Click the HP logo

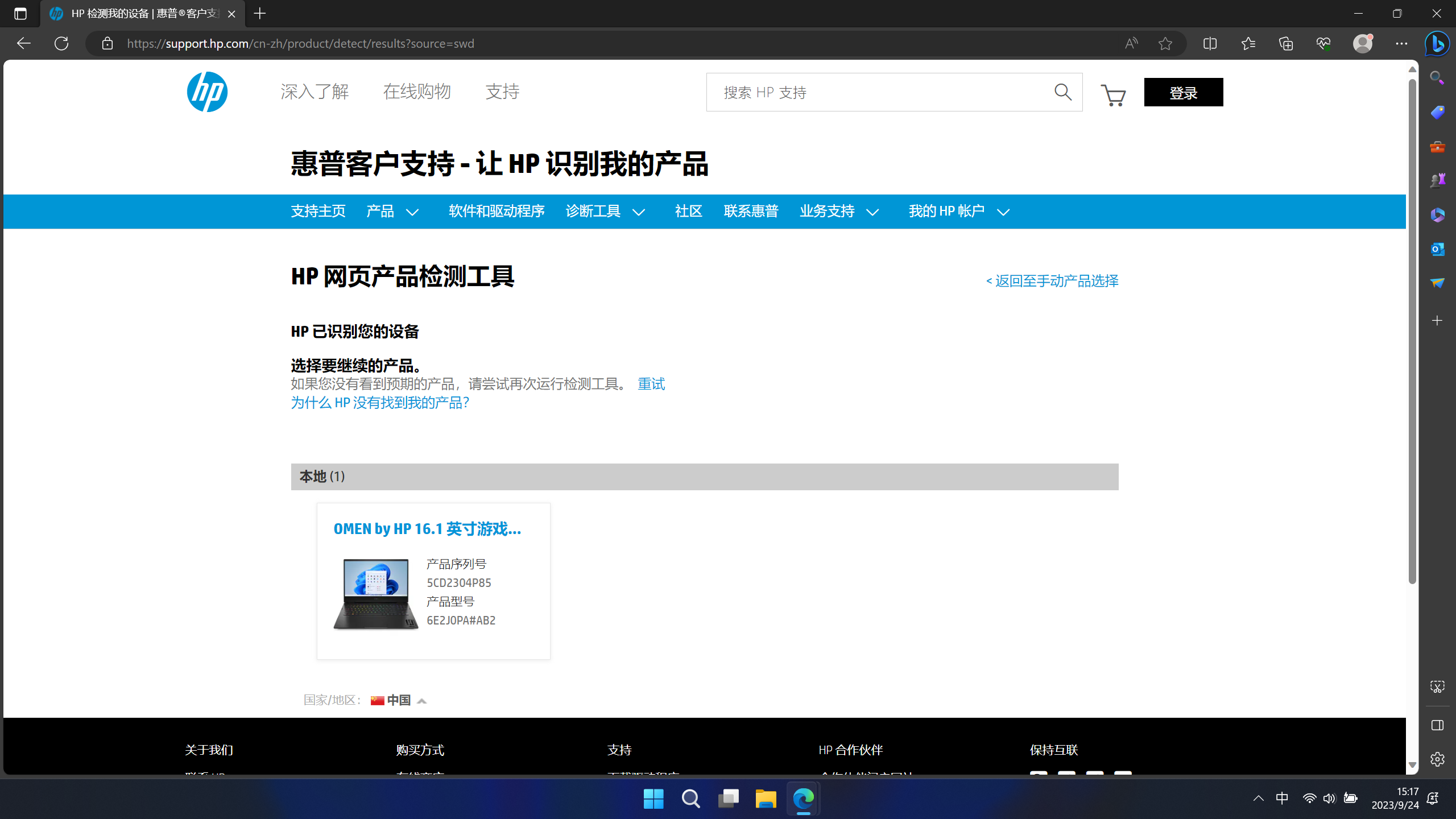coord(207,92)
